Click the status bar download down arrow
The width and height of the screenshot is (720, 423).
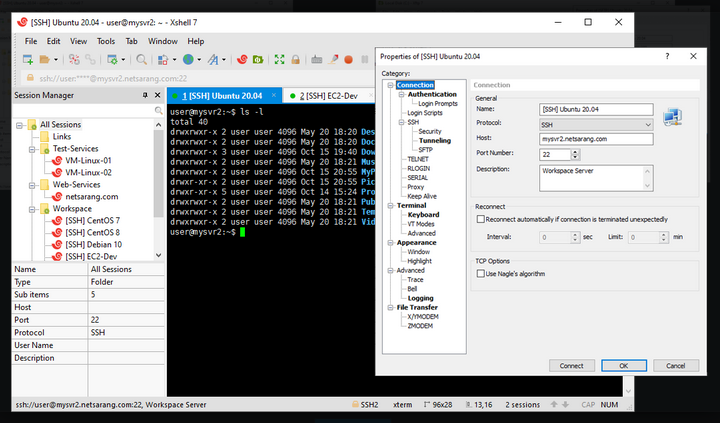point(565,405)
